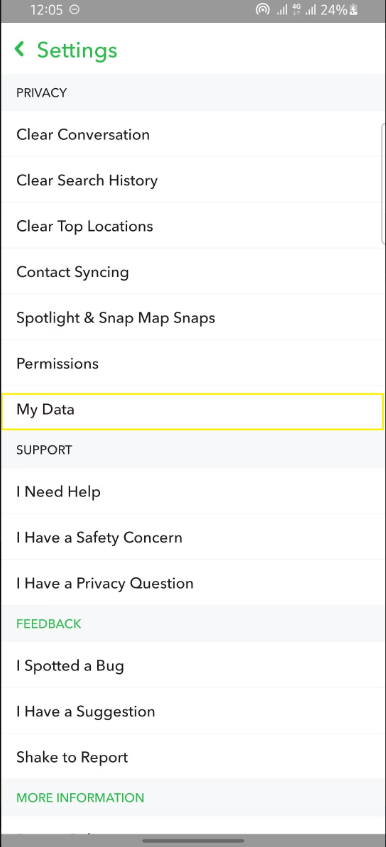The height and width of the screenshot is (847, 386).
Task: Tap I Have a Suggestion
Action: pyautogui.click(x=192, y=711)
